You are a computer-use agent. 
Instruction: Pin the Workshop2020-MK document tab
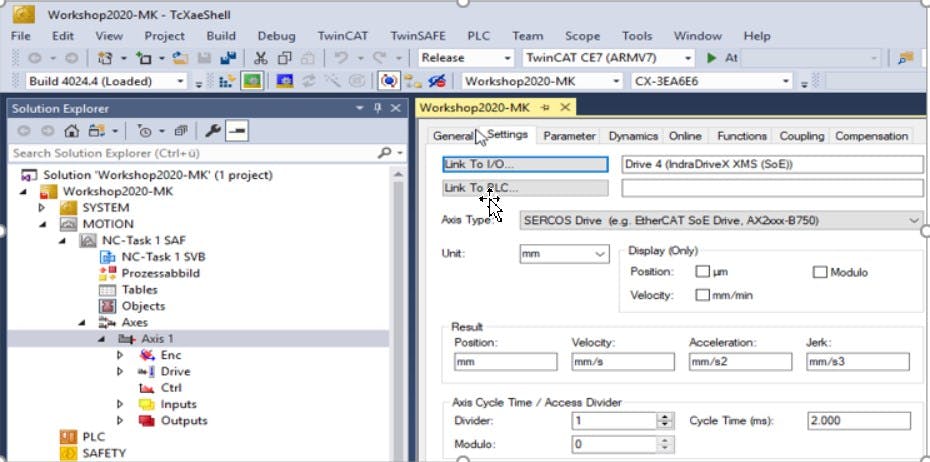pyautogui.click(x=544, y=107)
